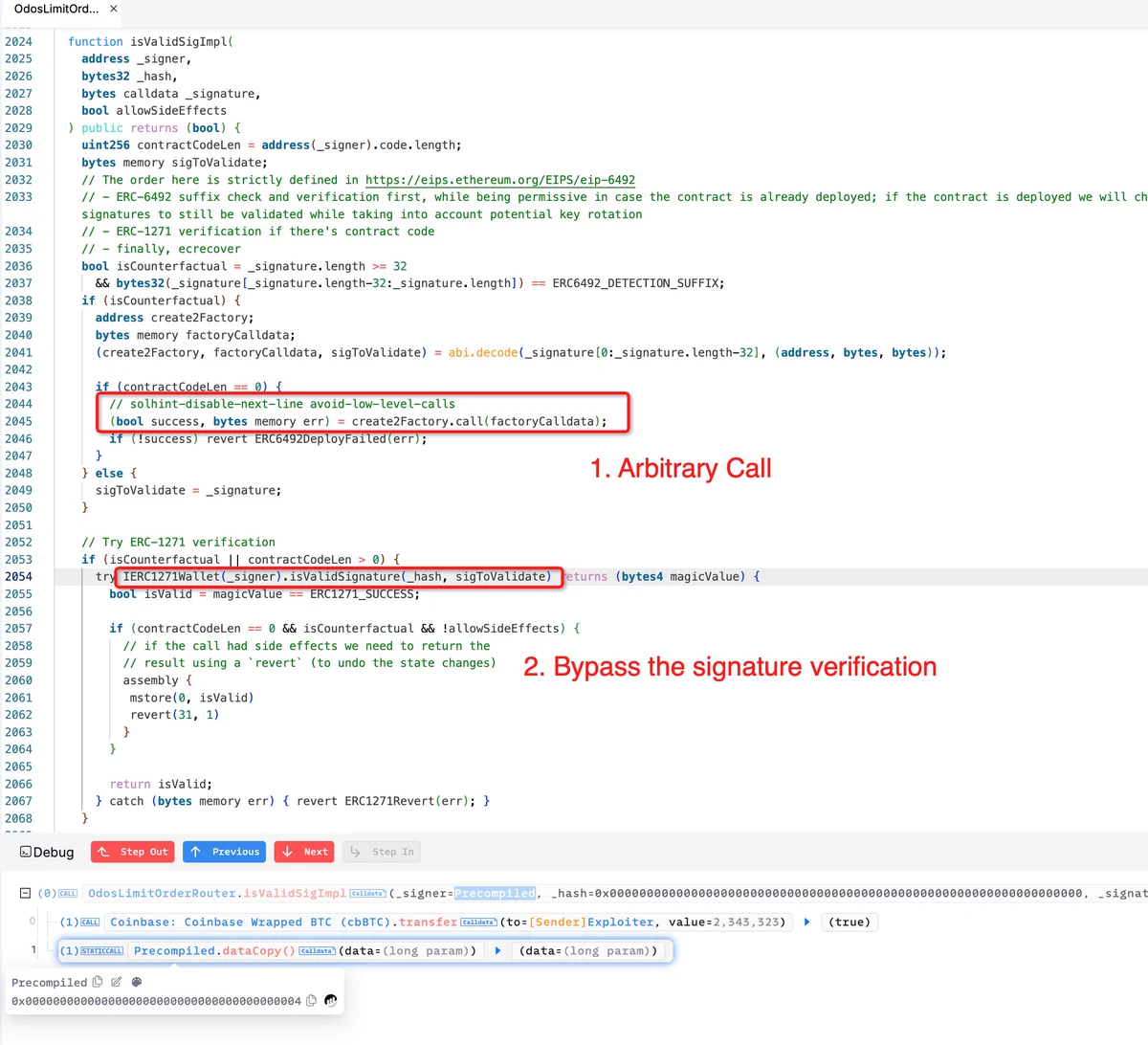The width and height of the screenshot is (1148, 1045).
Task: Click abi.decode call on line 2041
Action: [x=483, y=353]
